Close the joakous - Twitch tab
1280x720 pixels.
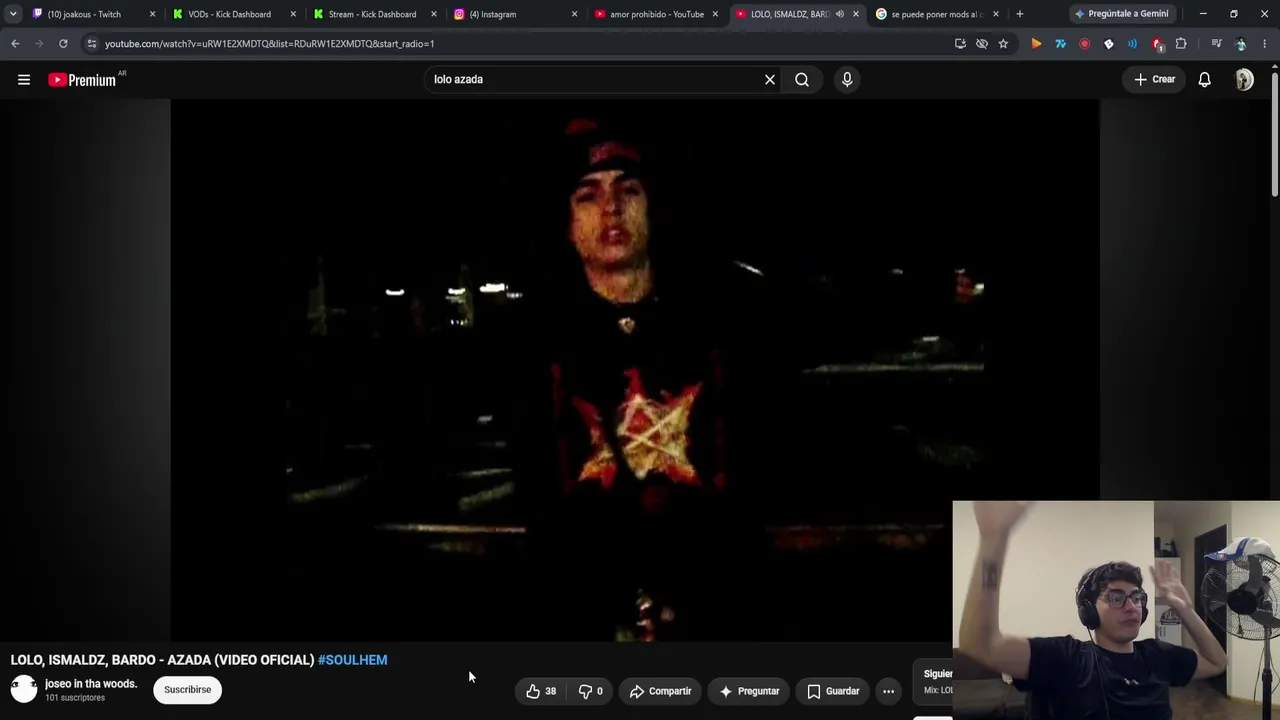tap(152, 14)
